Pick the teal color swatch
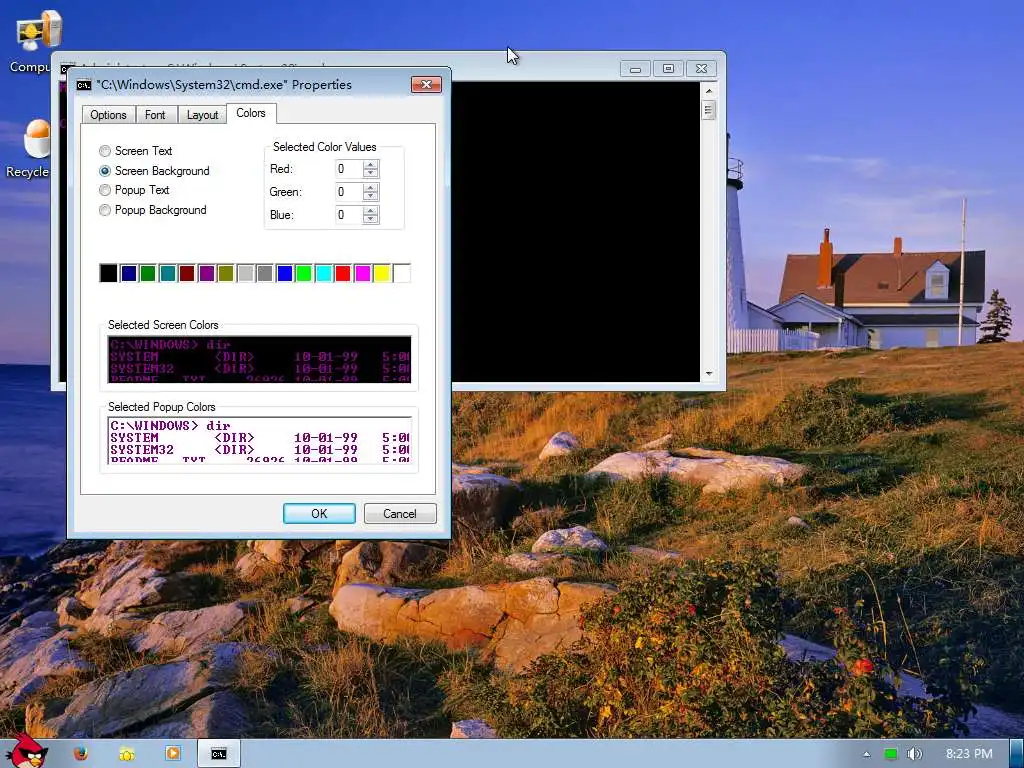The height and width of the screenshot is (768, 1024). click(x=168, y=273)
